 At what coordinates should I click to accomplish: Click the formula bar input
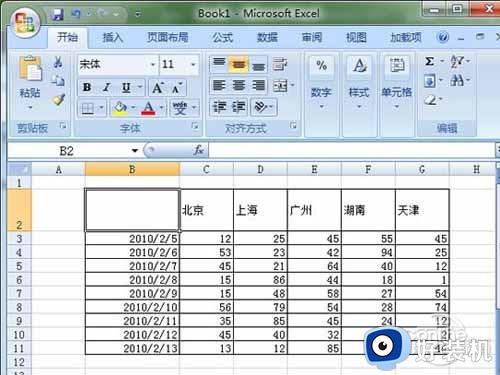352,151
